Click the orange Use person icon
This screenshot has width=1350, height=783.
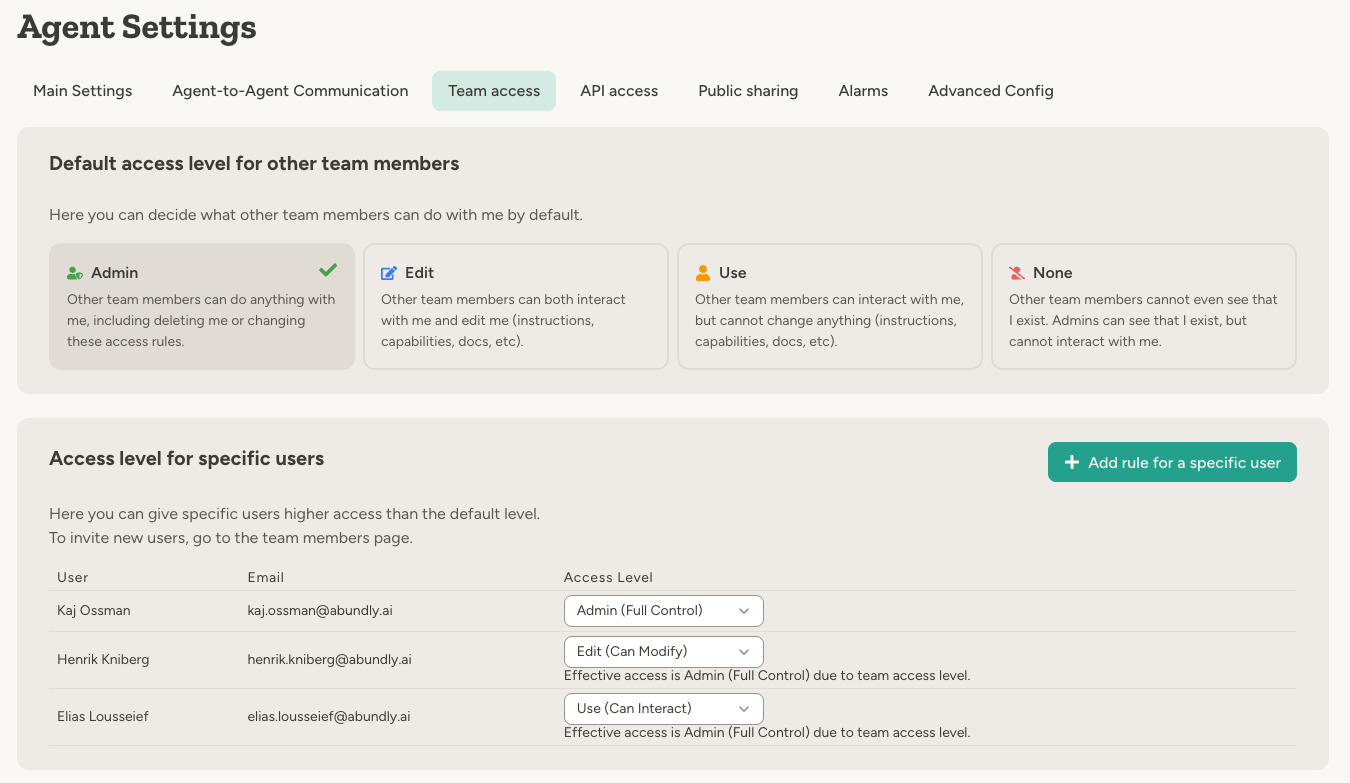pyautogui.click(x=701, y=271)
